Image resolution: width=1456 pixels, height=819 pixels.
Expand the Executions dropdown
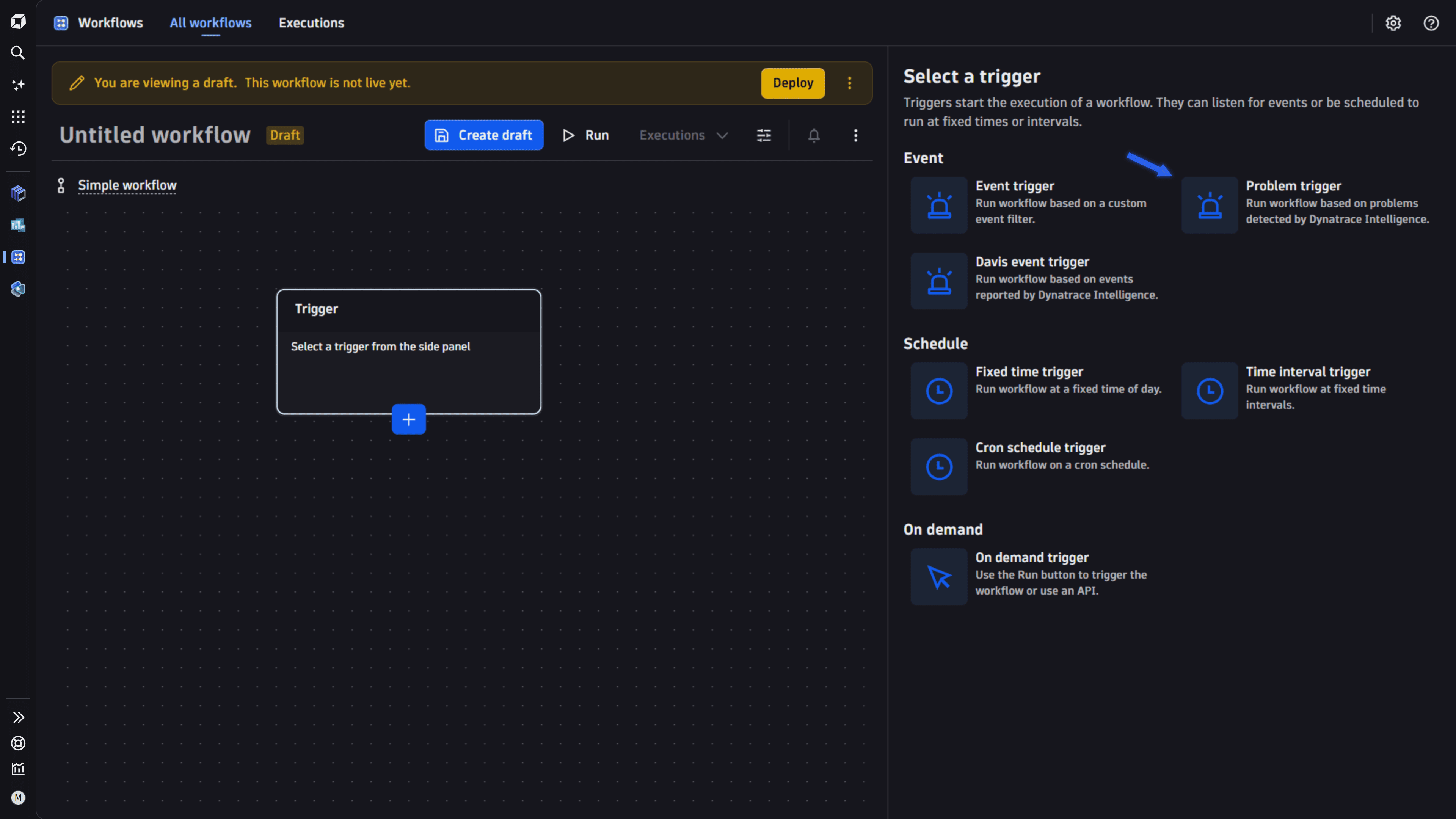coord(683,135)
